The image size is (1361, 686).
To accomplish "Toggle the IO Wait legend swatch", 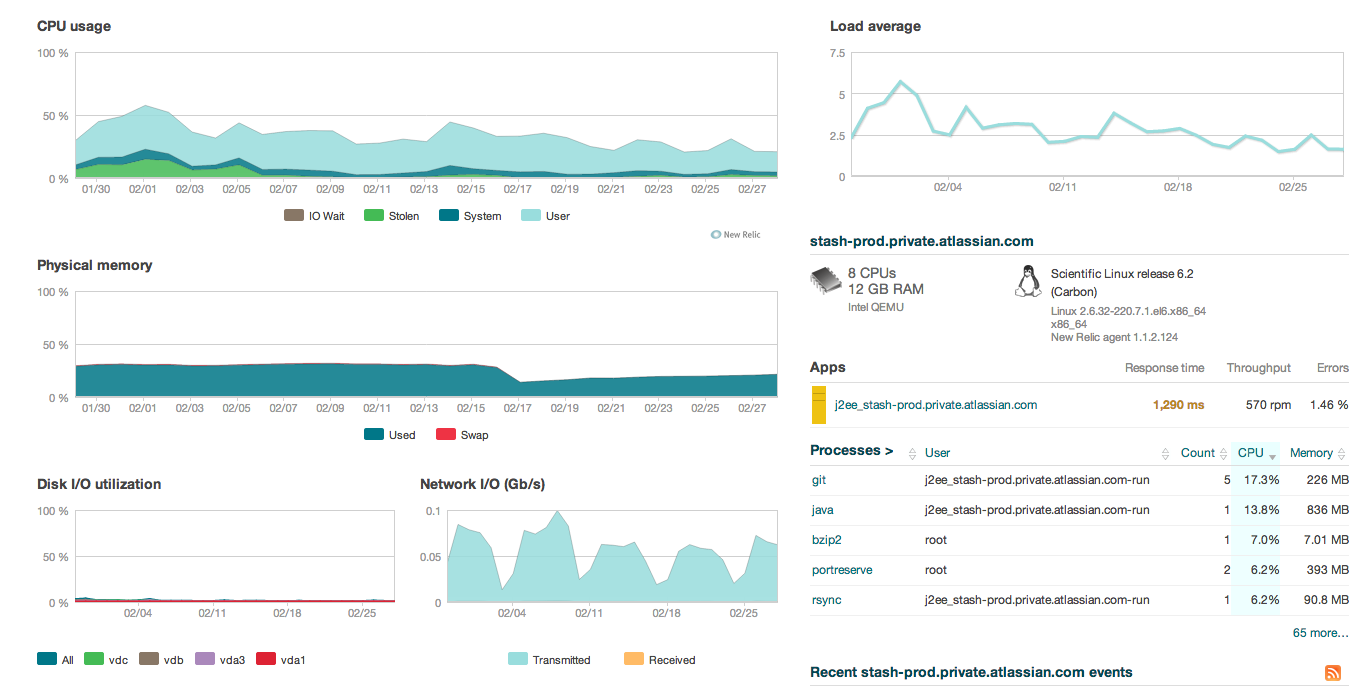I will point(294,216).
